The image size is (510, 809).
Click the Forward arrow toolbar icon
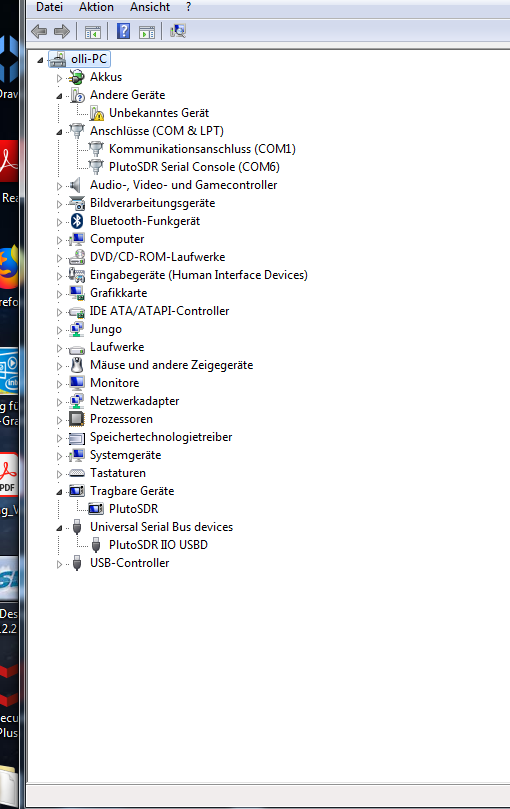pyautogui.click(x=62, y=32)
